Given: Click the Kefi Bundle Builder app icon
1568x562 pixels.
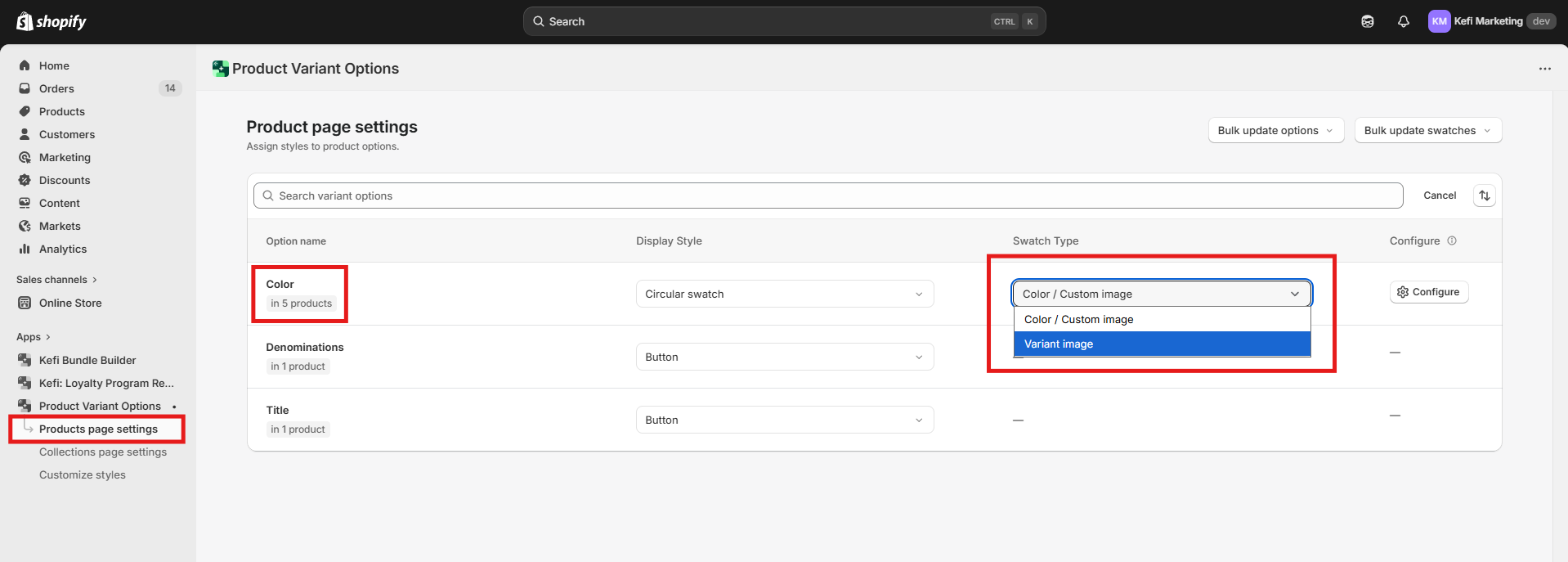Looking at the screenshot, I should point(25,360).
